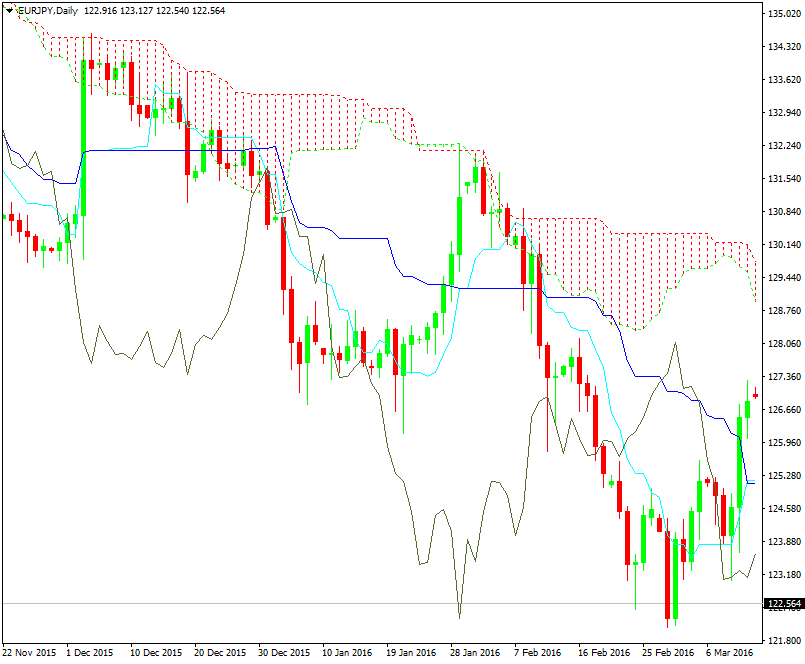
Task: Click the 121.800 price axis label
Action: click(782, 640)
